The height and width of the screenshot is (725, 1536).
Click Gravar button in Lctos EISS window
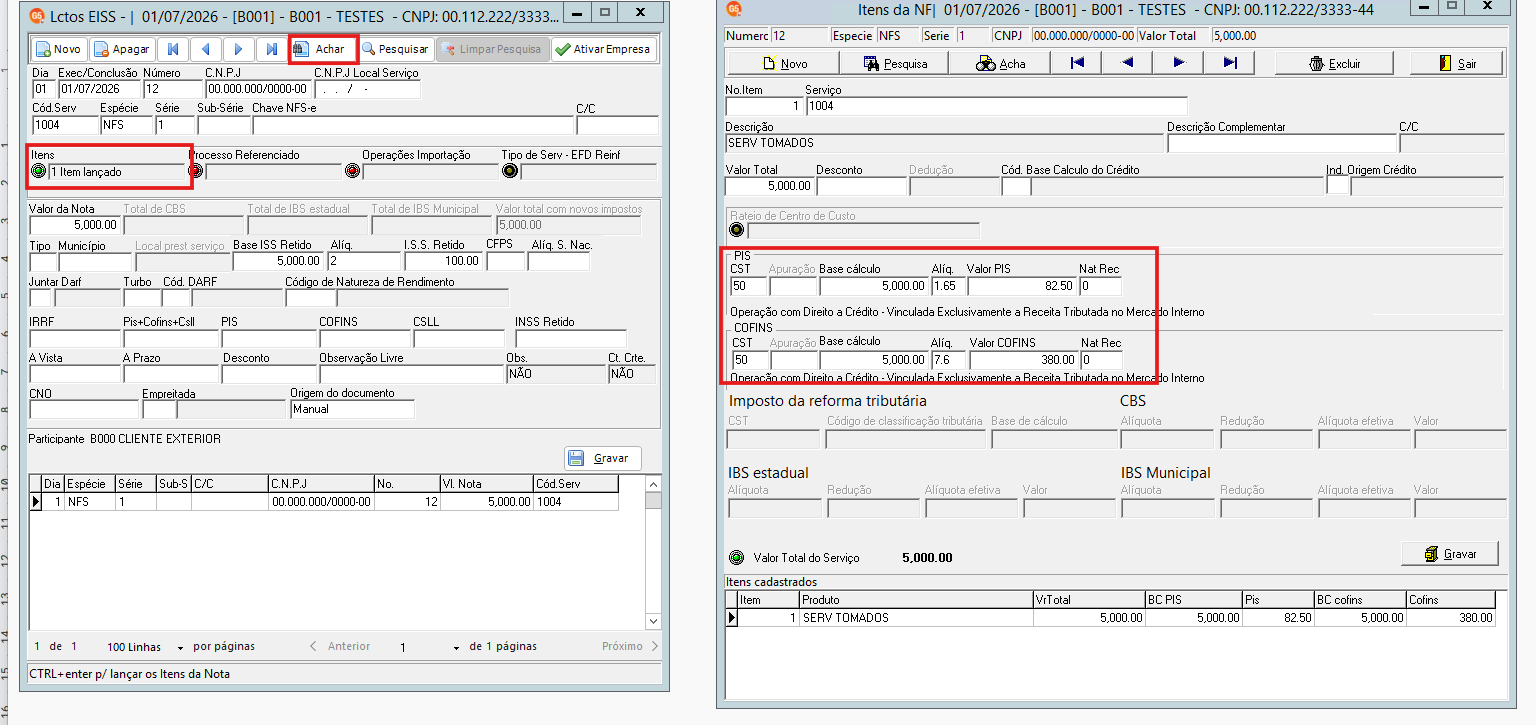(x=602, y=458)
